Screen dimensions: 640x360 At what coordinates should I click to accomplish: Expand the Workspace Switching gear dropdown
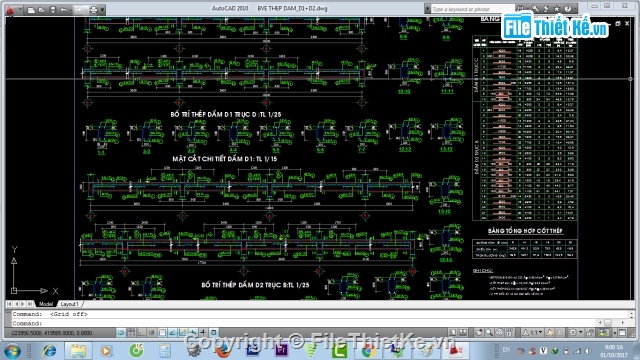(x=580, y=333)
